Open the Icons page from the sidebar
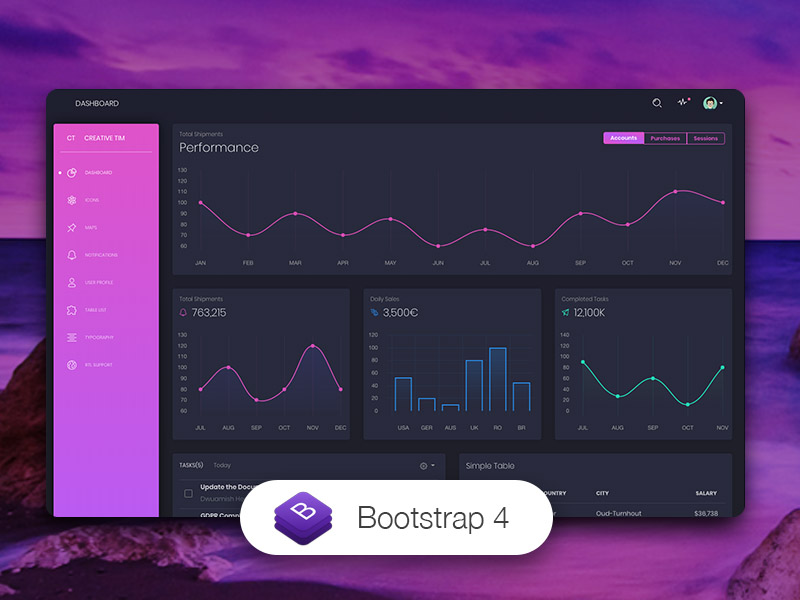 coord(71,200)
